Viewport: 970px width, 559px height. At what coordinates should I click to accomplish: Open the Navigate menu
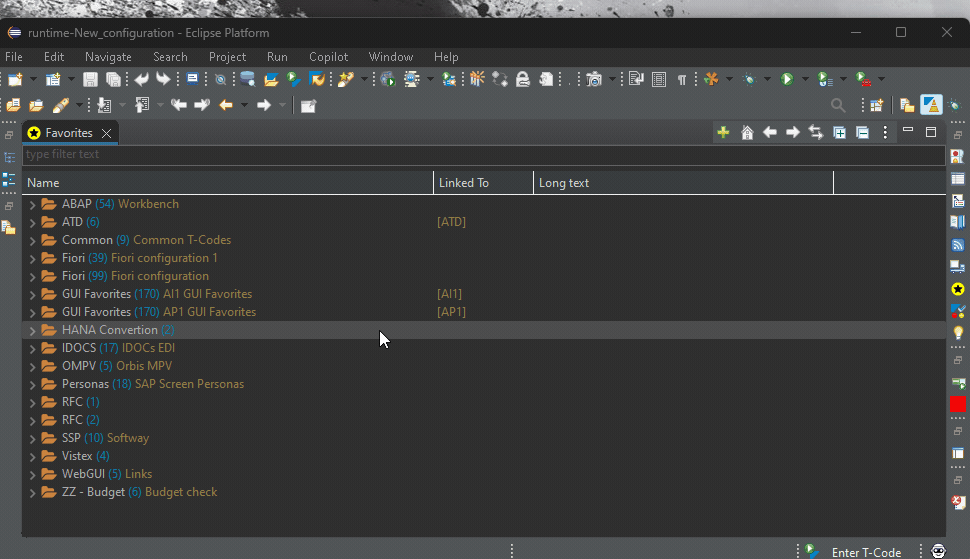point(108,57)
